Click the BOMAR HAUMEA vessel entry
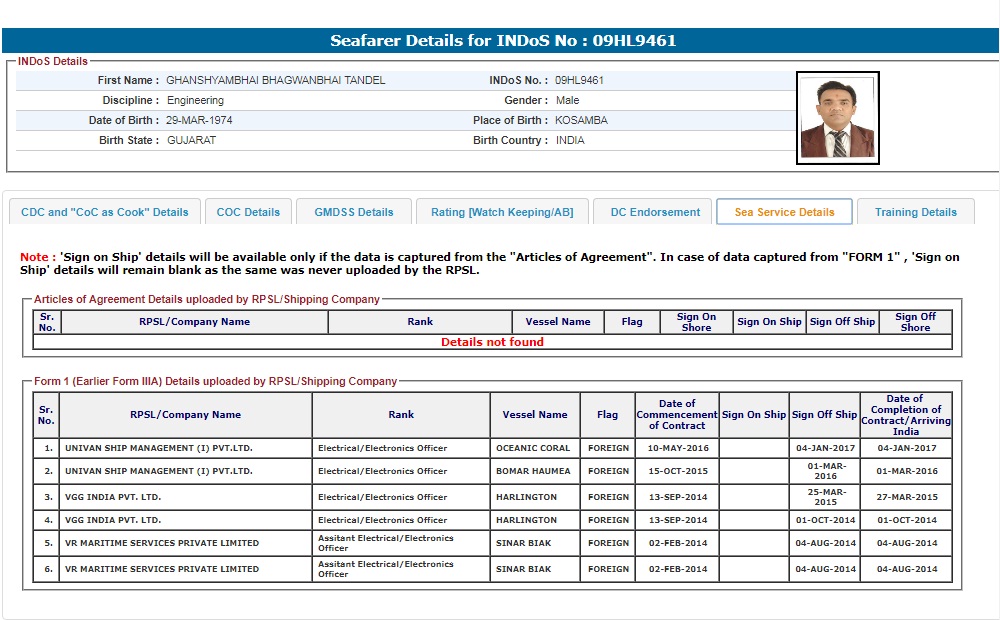The width and height of the screenshot is (1000, 620). pyautogui.click(x=533, y=471)
